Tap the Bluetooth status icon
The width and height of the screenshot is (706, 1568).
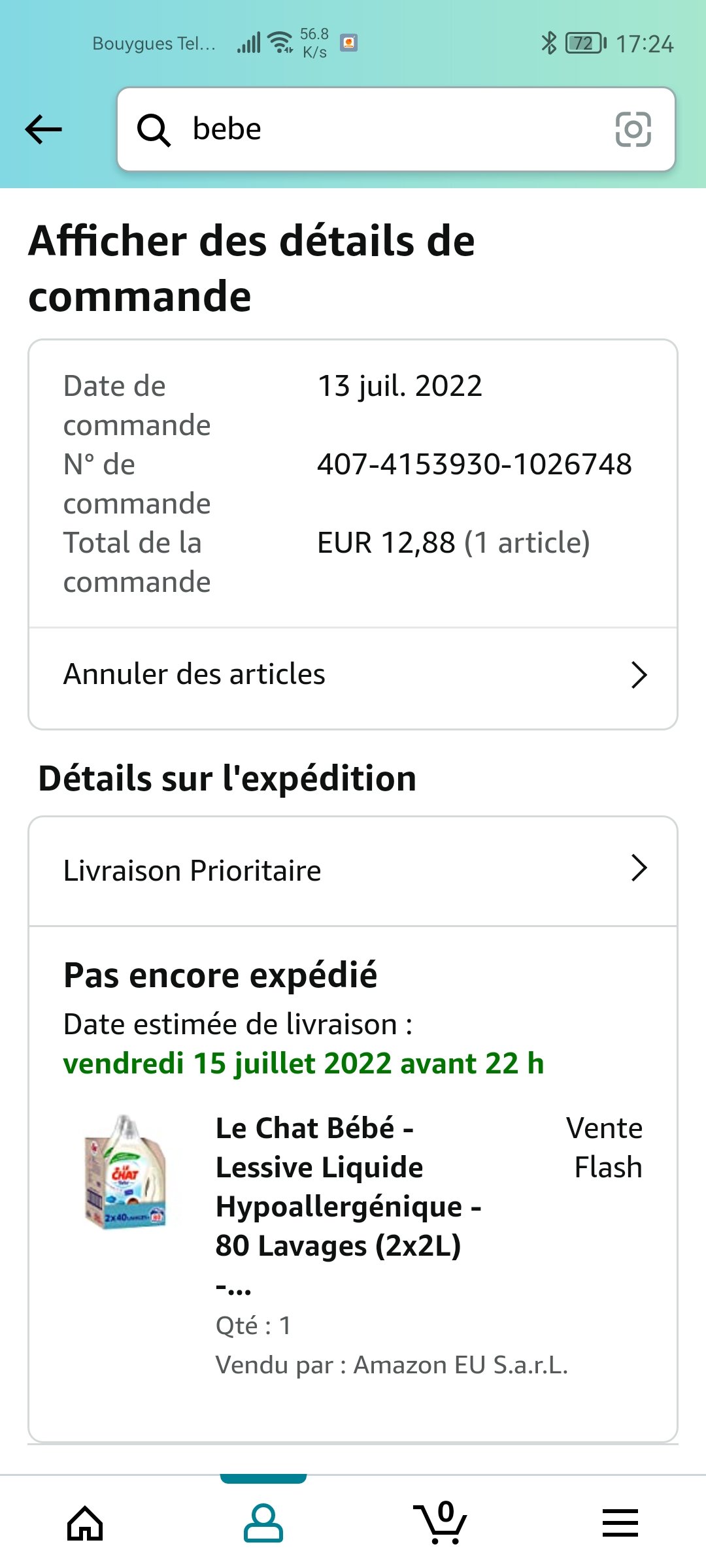coord(548,43)
